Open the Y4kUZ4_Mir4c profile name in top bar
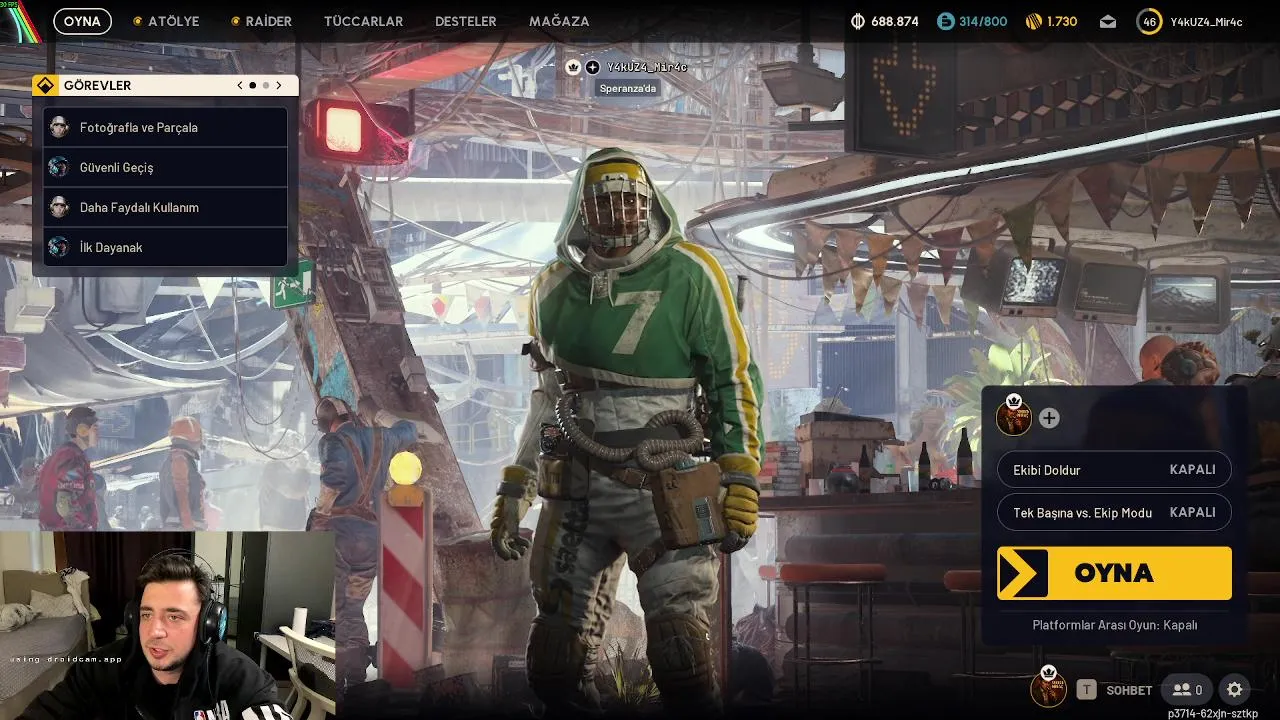Screen dimensions: 1280x720 coord(1206,21)
